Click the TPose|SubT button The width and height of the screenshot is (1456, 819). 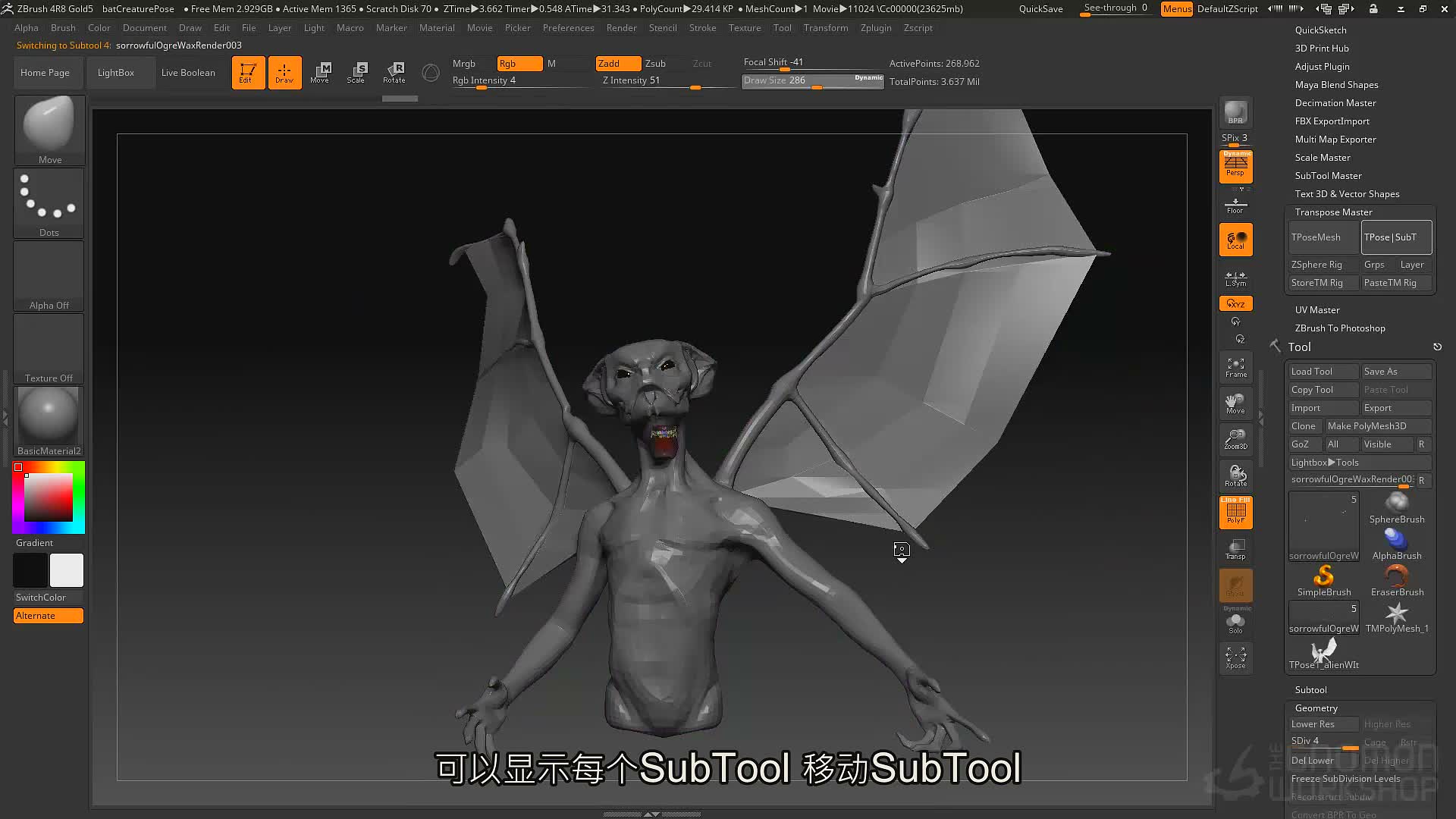point(1397,237)
